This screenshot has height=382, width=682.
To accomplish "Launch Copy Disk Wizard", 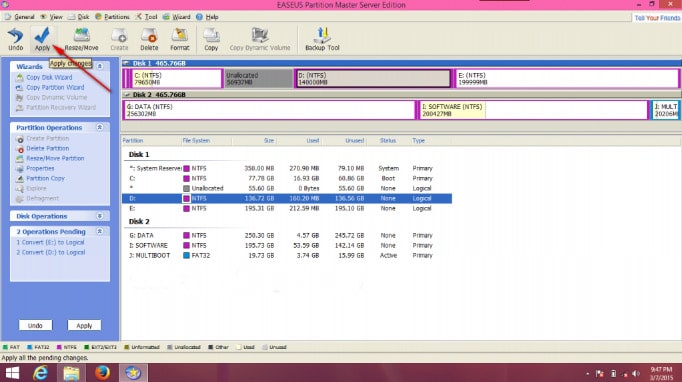I will coord(49,77).
